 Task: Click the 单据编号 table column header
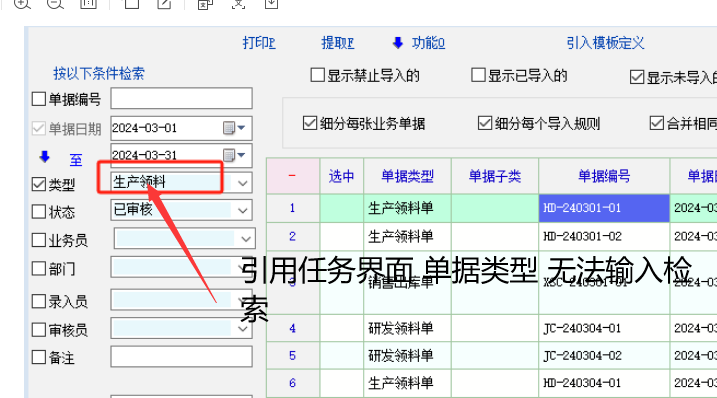pyautogui.click(x=604, y=176)
